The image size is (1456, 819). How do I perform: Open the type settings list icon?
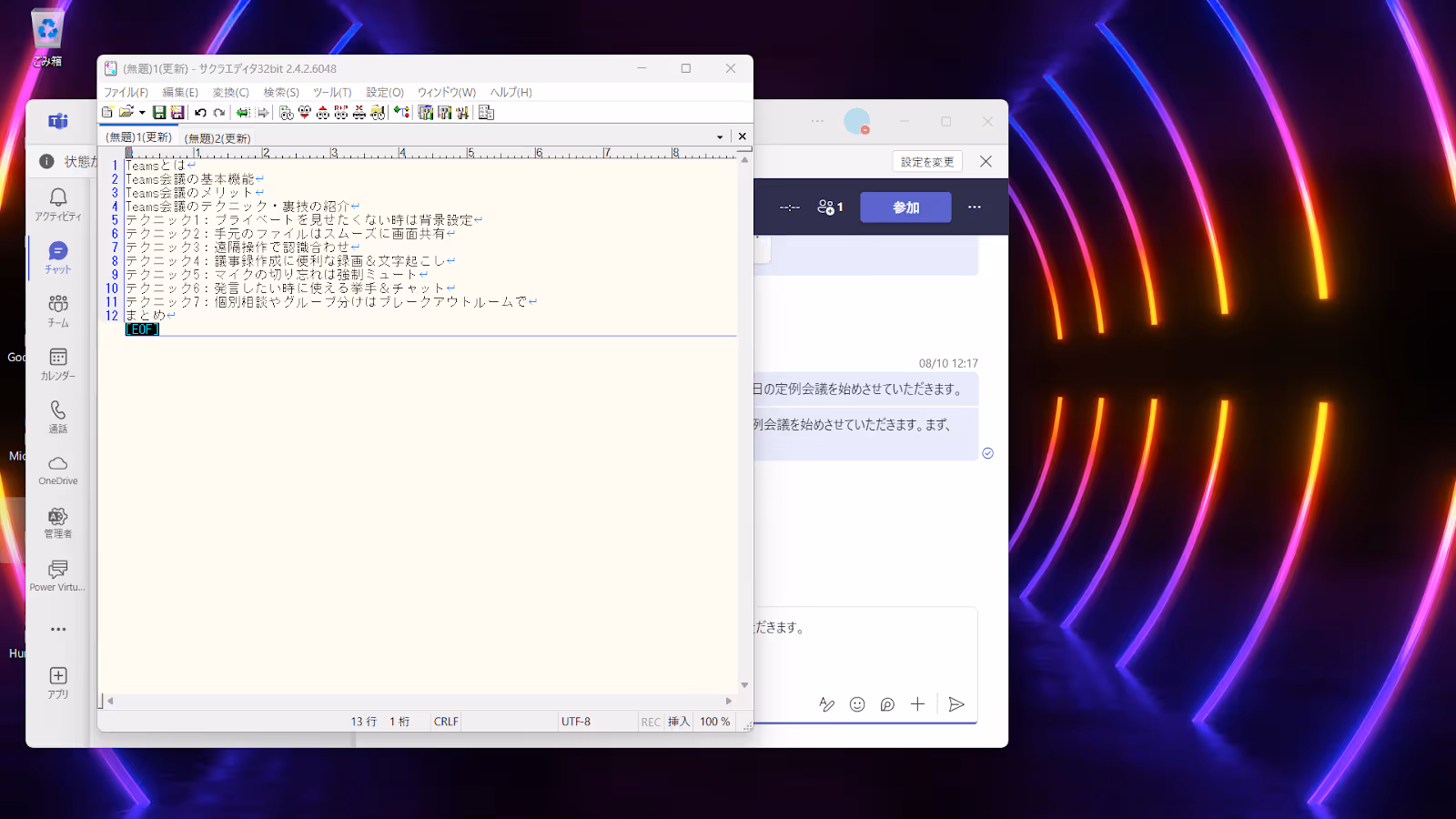click(425, 113)
